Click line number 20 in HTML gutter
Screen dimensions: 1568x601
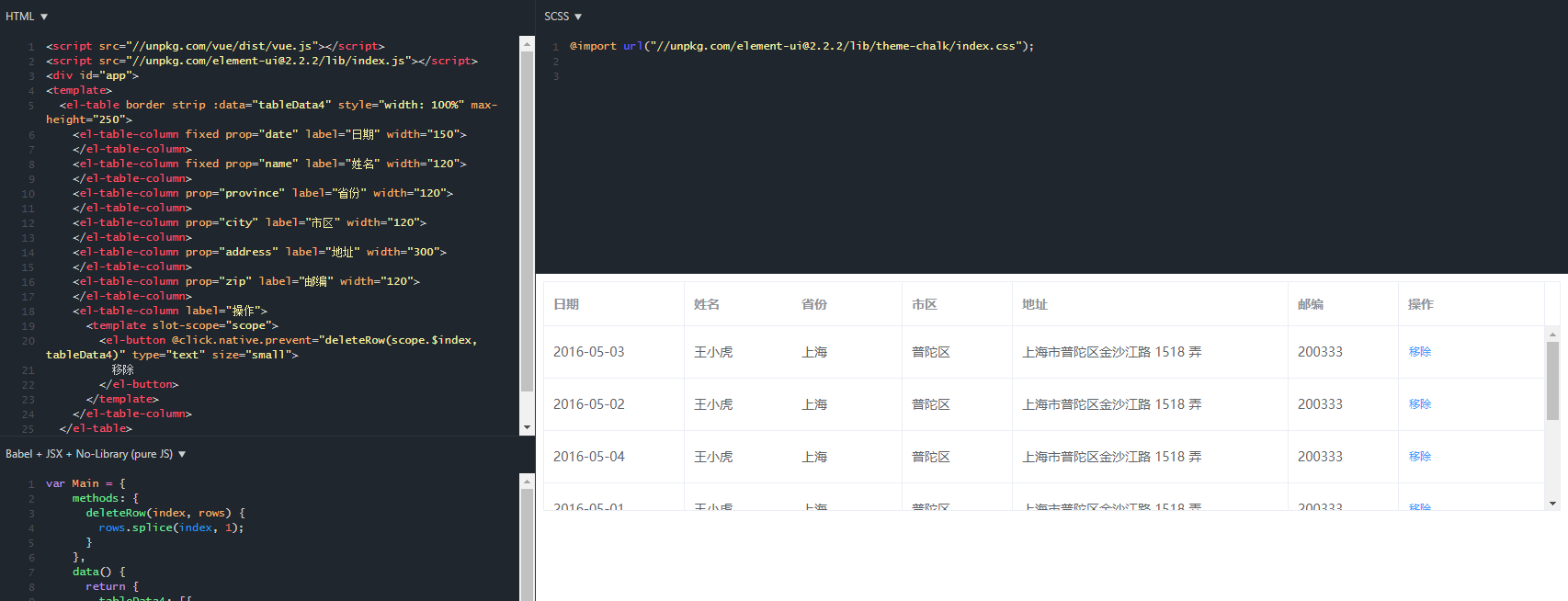point(28,341)
